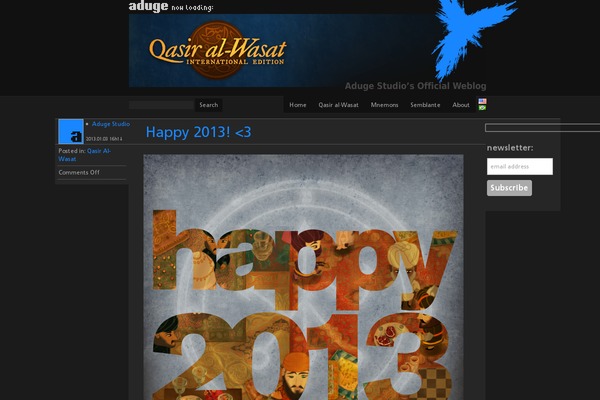Image resolution: width=600 pixels, height=400 pixels.
Task: Open the Qasir Al-Wasat category link
Action: click(85, 155)
